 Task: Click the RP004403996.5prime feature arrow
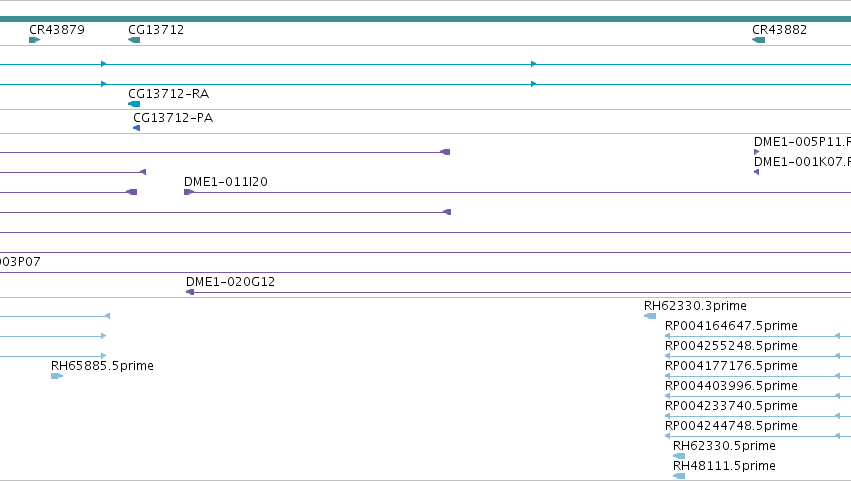tap(668, 396)
